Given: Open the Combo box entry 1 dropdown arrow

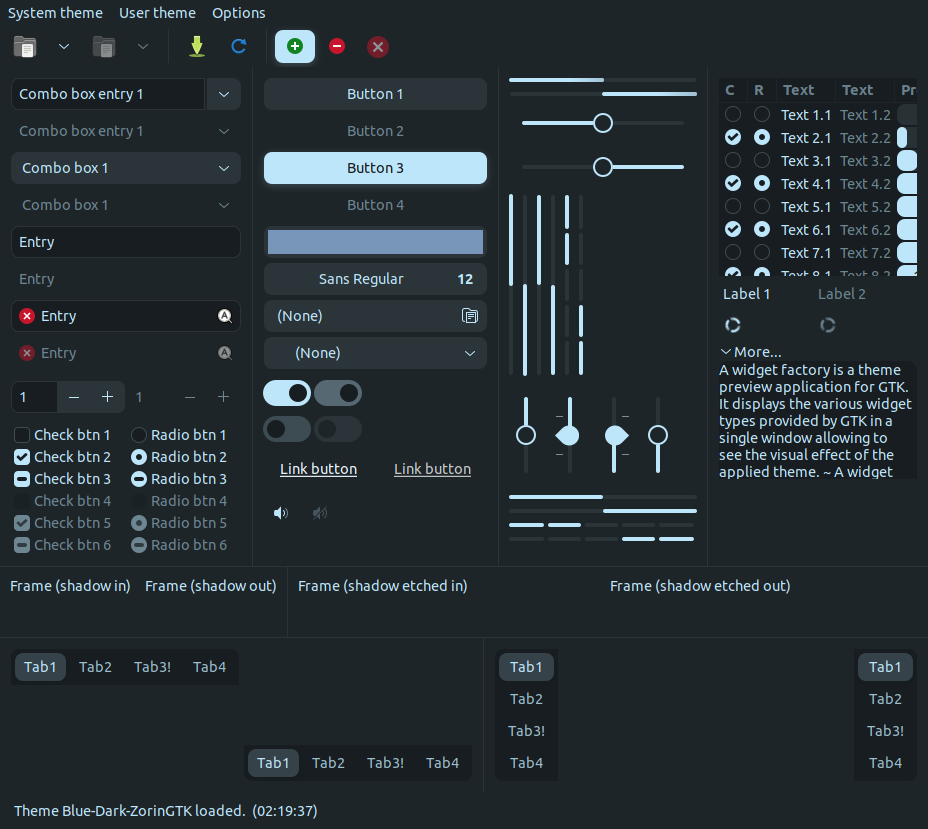Looking at the screenshot, I should click(x=224, y=94).
